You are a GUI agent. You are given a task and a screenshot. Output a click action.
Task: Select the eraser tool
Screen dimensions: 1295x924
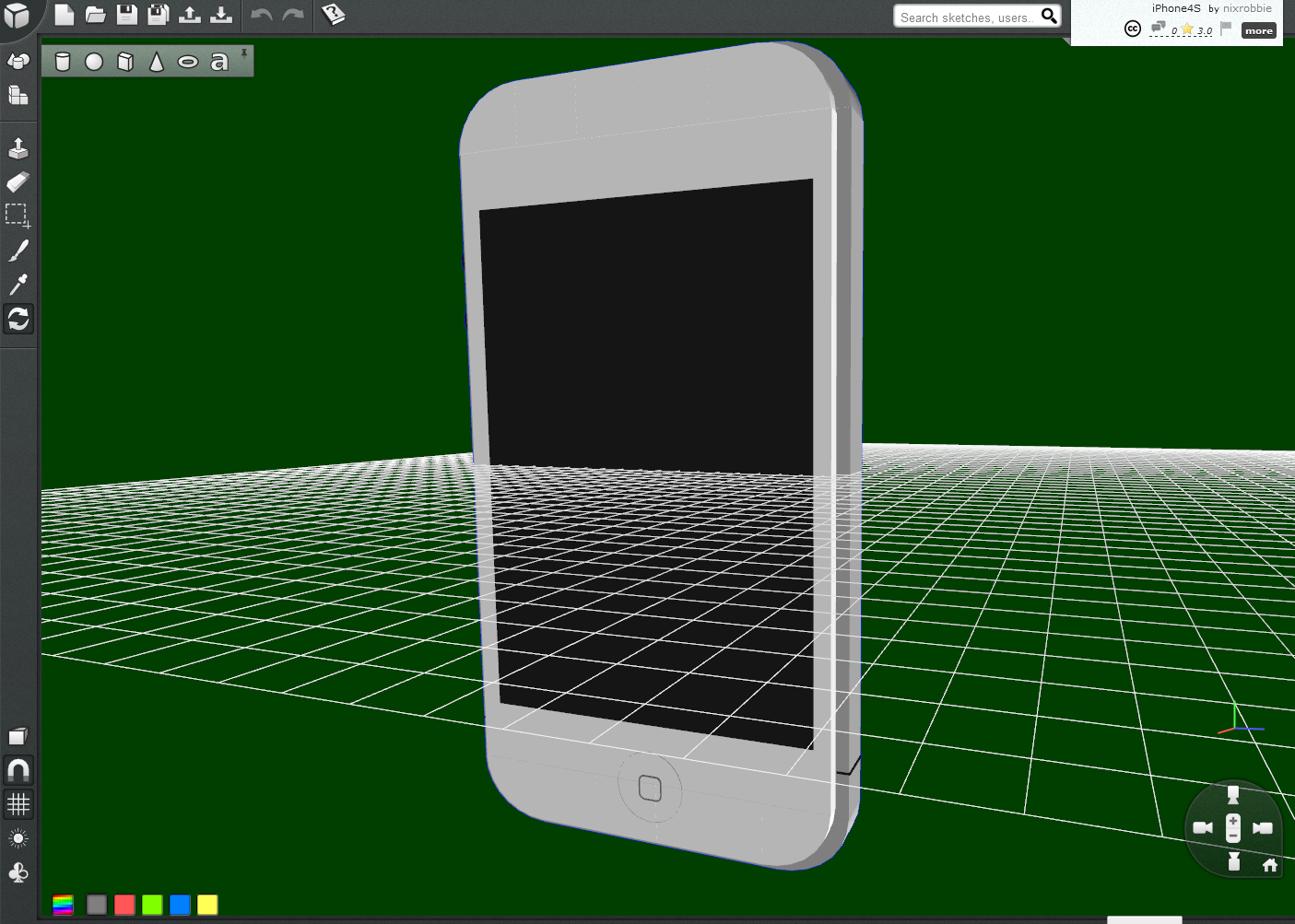18,181
